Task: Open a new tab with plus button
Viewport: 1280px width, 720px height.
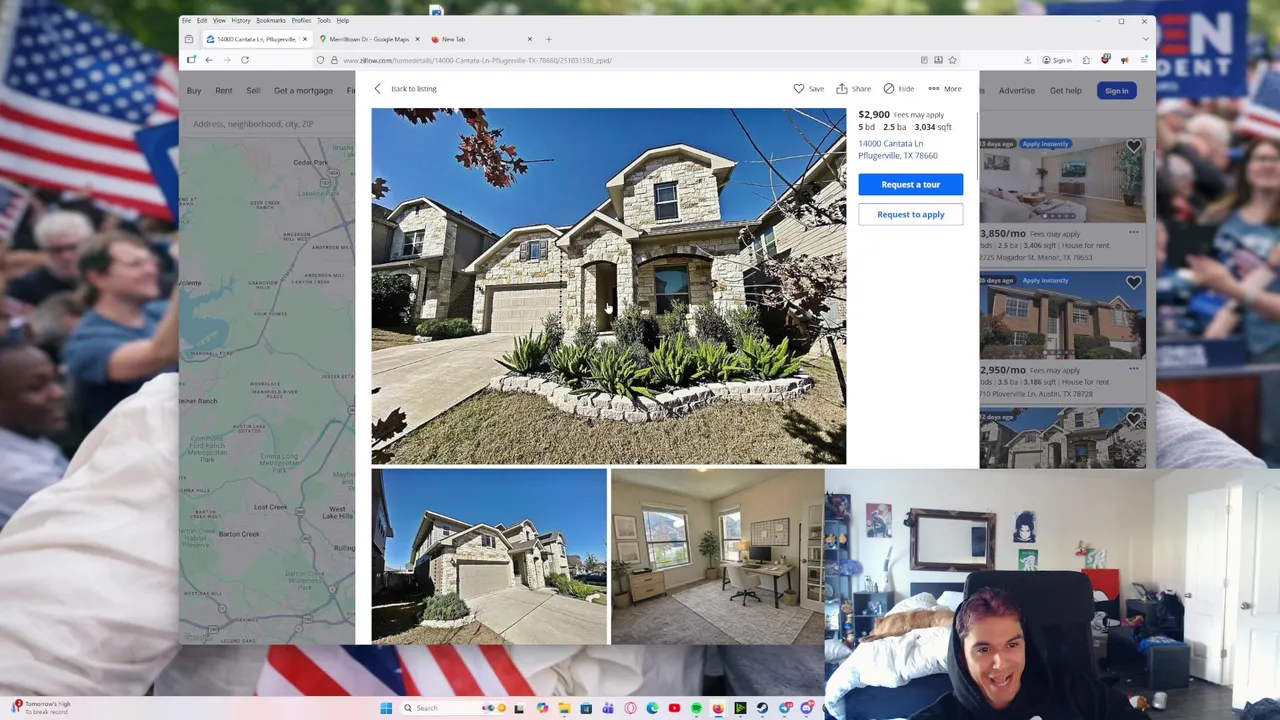Action: 548,39
